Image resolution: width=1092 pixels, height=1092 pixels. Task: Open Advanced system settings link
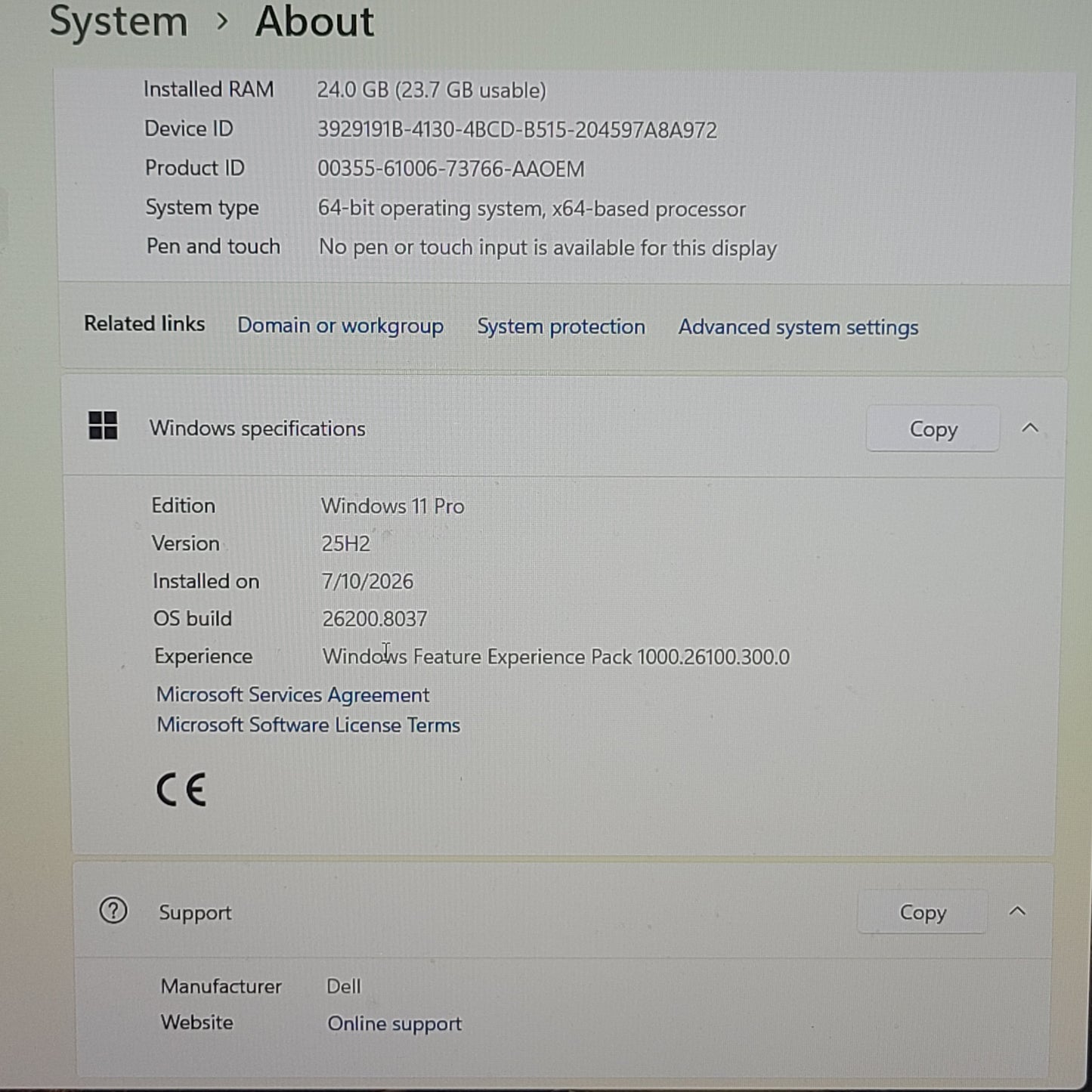(x=798, y=327)
